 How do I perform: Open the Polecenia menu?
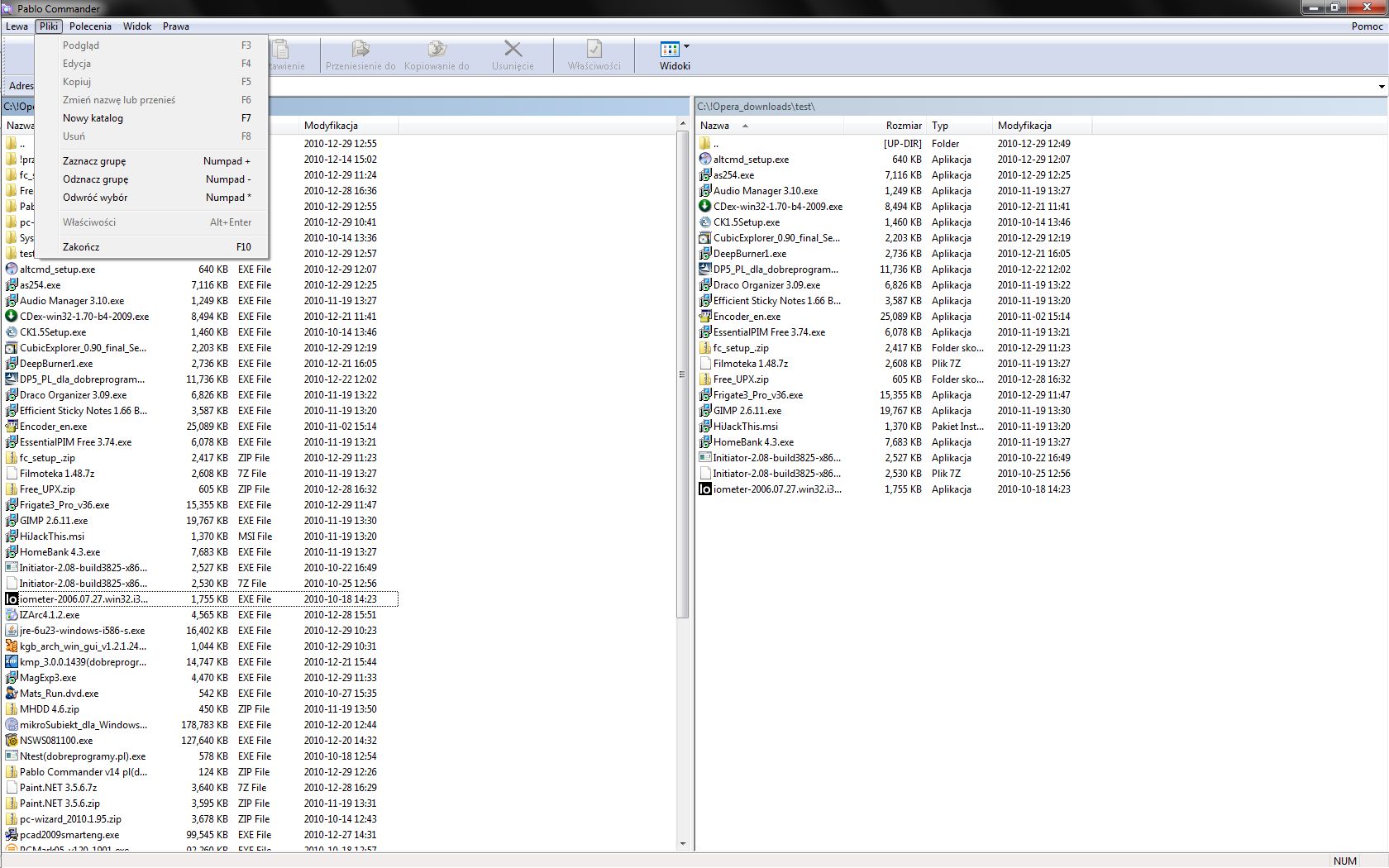(90, 26)
